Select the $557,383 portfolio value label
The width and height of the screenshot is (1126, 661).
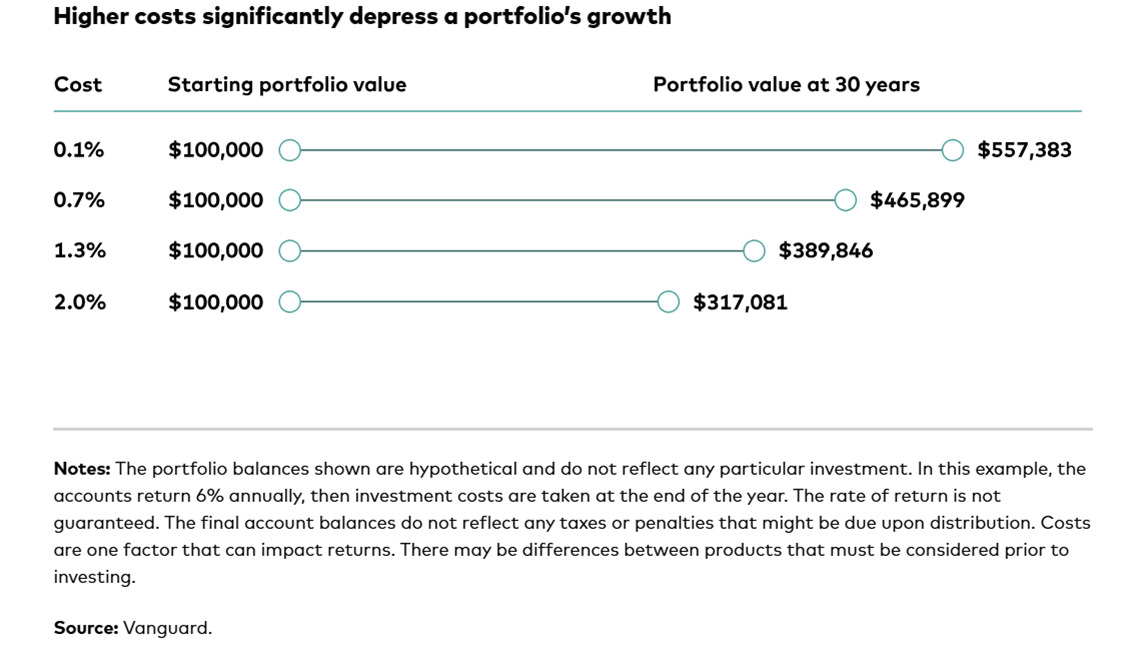coord(1024,150)
